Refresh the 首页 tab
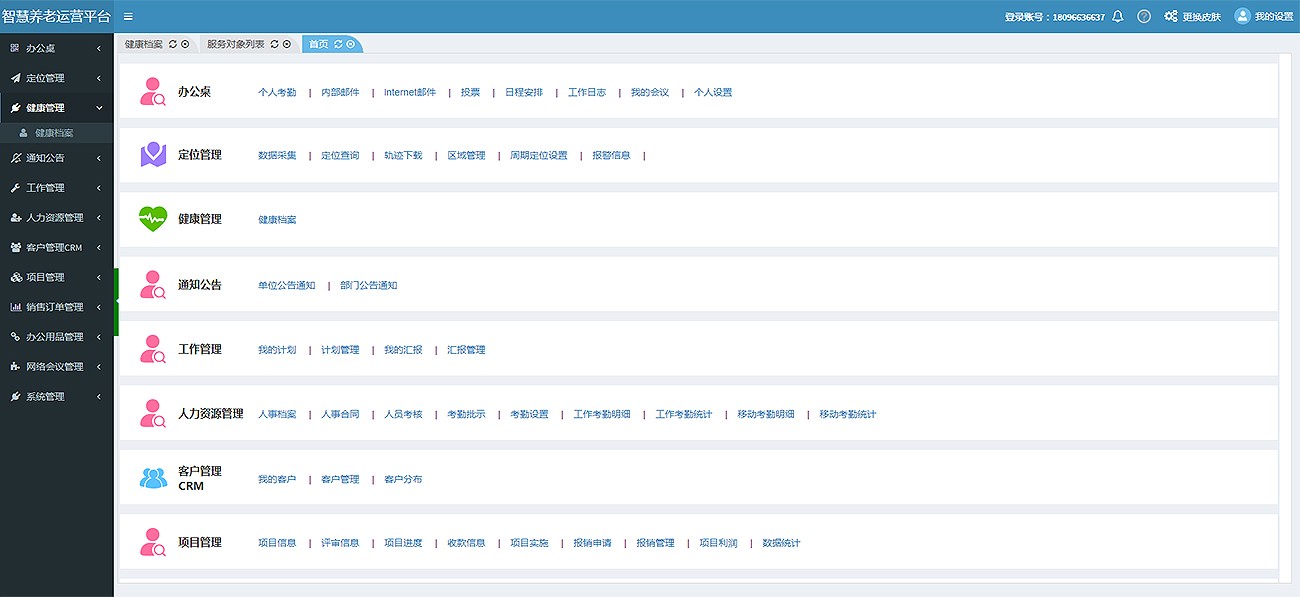Viewport: 1300px width, 597px height. (x=338, y=44)
